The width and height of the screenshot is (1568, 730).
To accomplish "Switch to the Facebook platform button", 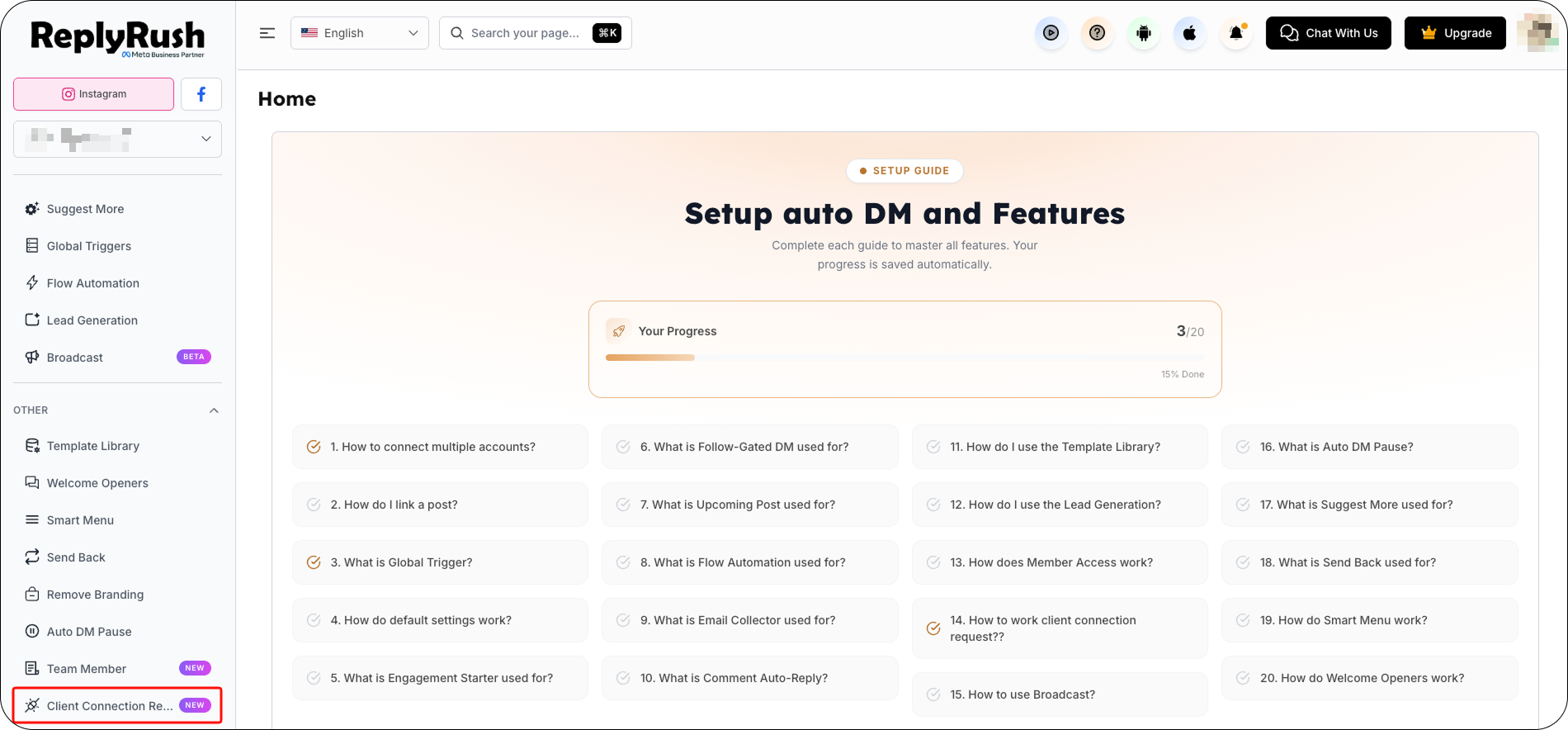I will (x=201, y=94).
